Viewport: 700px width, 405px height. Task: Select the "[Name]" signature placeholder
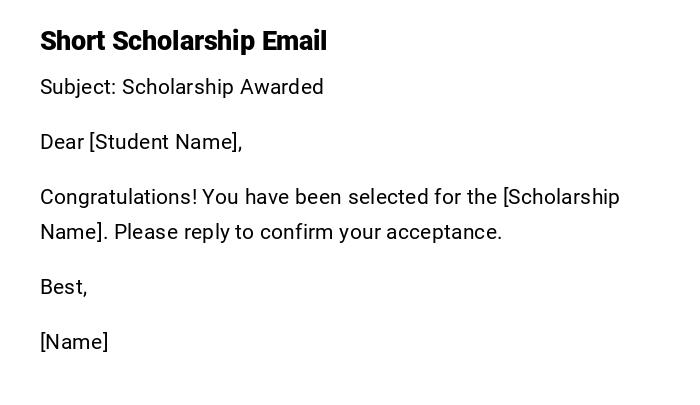click(74, 342)
